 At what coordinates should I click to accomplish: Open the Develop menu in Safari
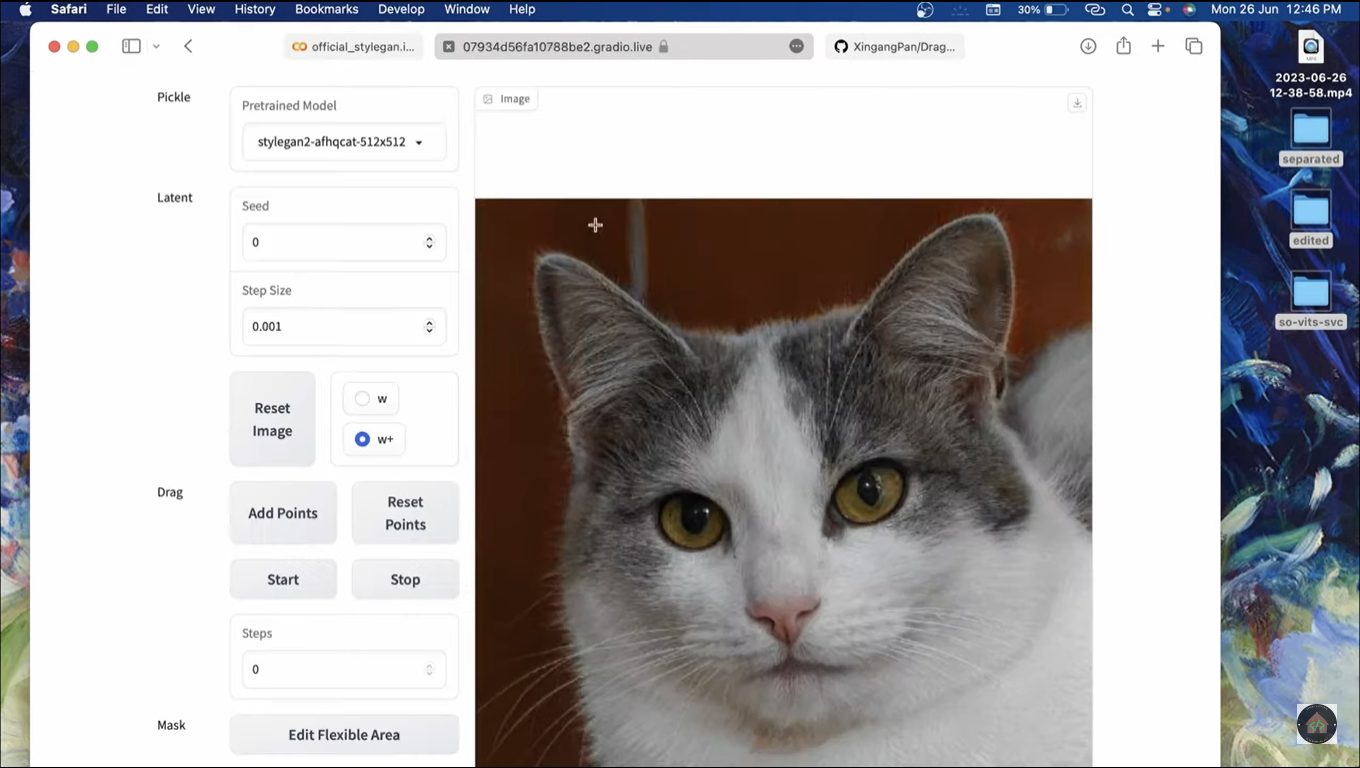(x=401, y=9)
